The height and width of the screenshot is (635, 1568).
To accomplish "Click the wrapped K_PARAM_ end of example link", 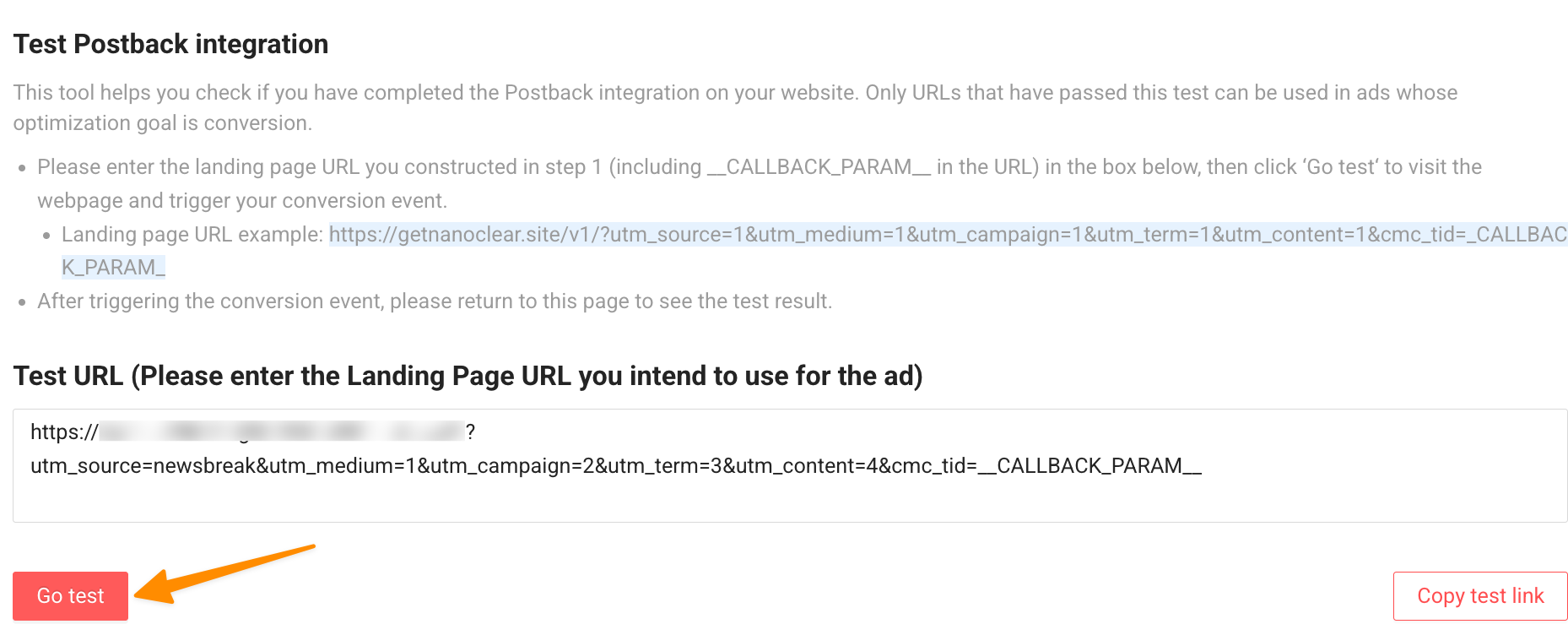I will [113, 268].
